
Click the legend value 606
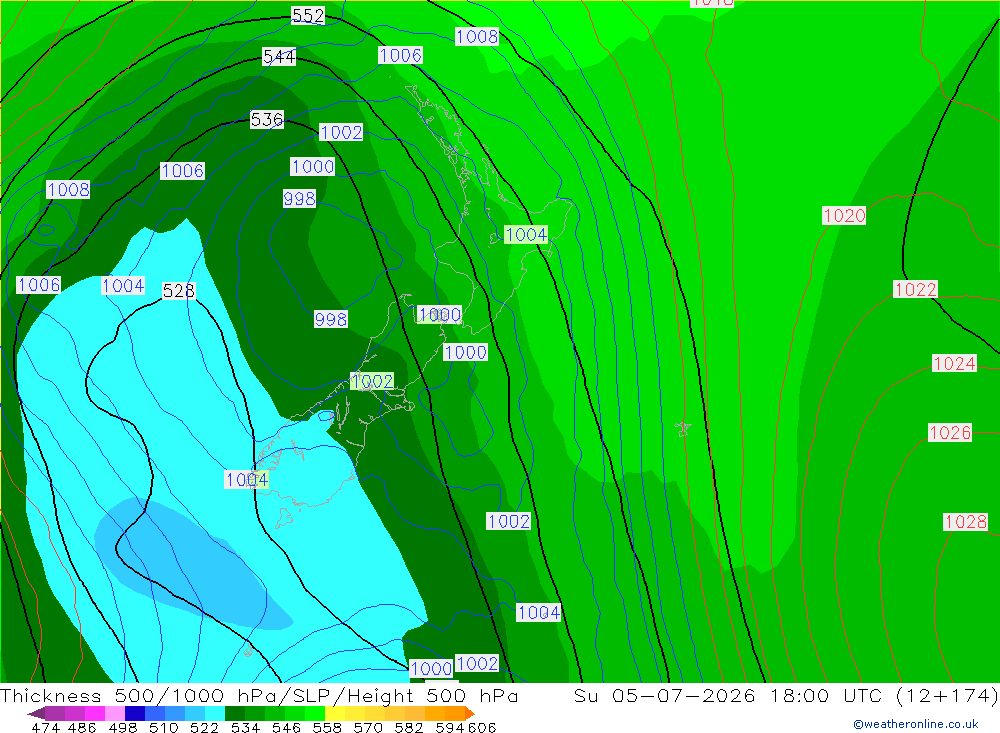click(482, 727)
